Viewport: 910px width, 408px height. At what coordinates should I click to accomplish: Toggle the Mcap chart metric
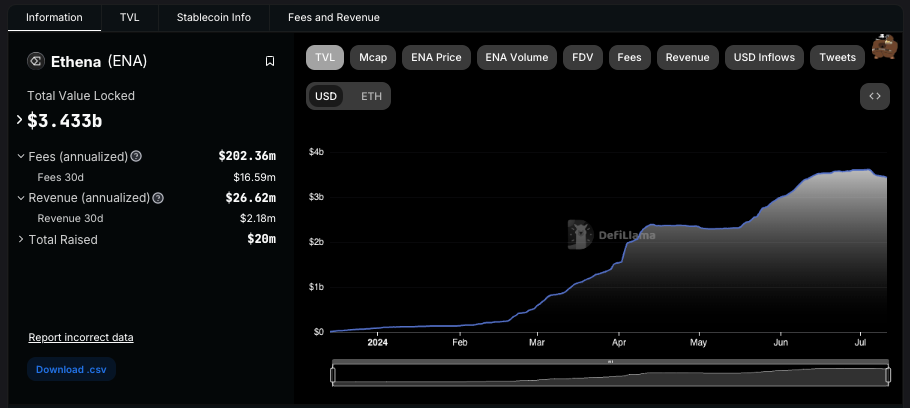click(373, 57)
